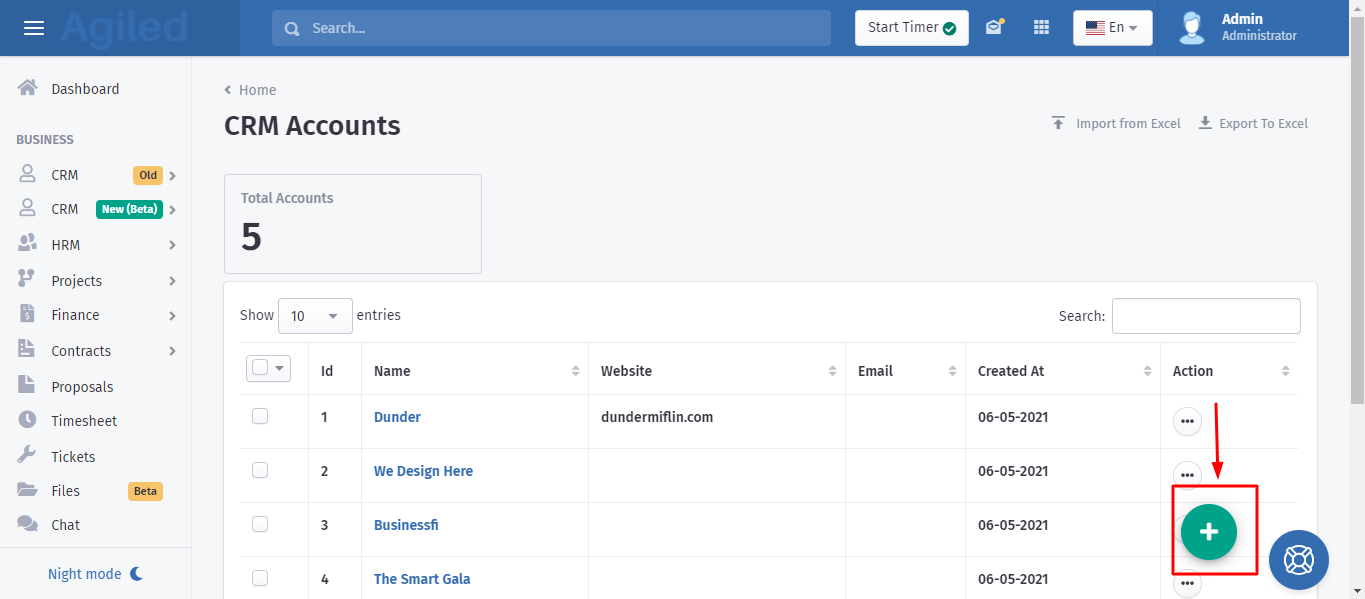This screenshot has width=1365, height=599.
Task: Open the blue help lifebuoy icon
Action: [1298, 560]
